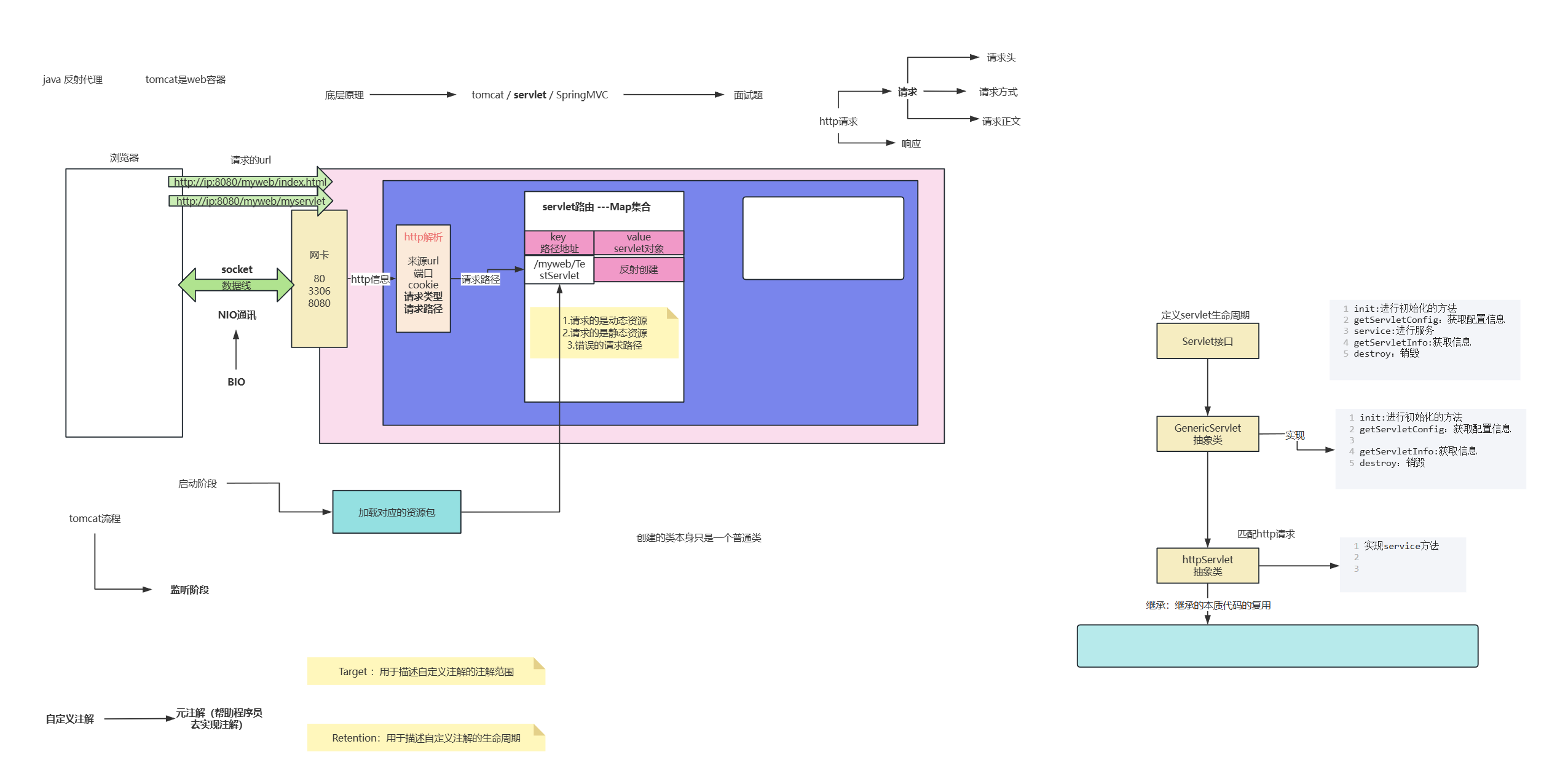This screenshot has height=760, width=1568.
Task: Select the '反射创建' pink cell
Action: click(x=639, y=269)
